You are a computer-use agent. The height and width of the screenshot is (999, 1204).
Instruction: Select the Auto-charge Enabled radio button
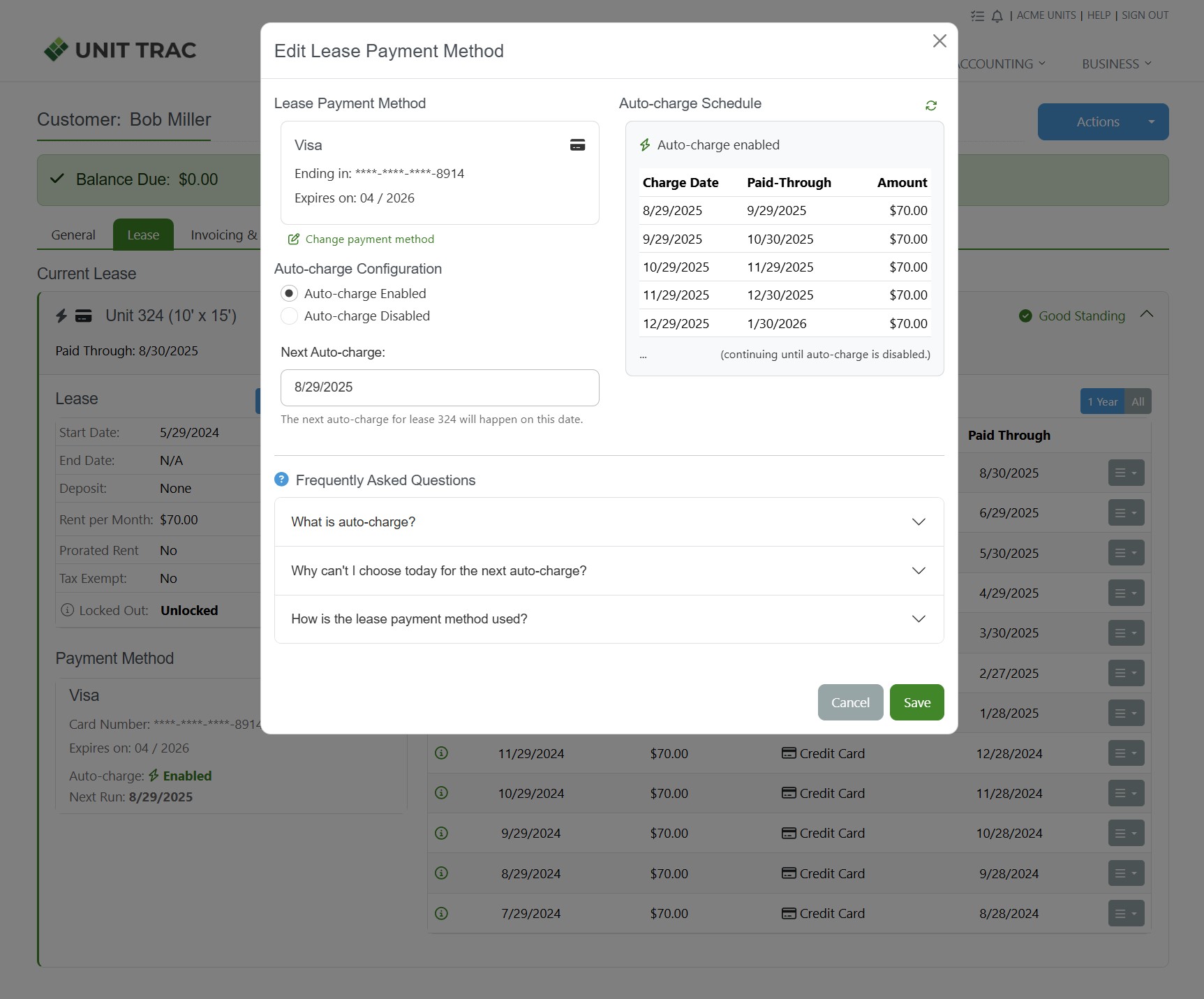click(289, 293)
